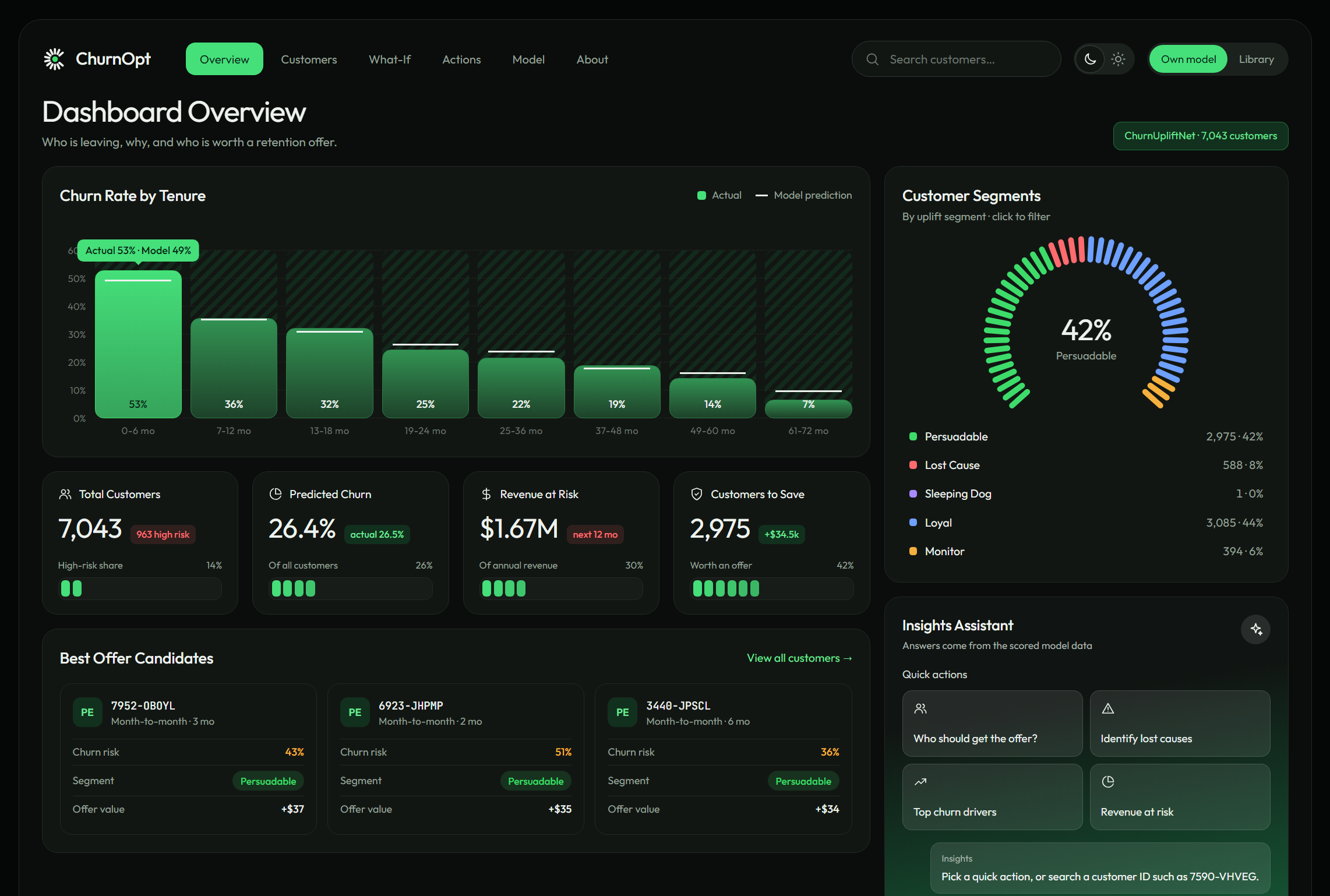
Task: Click ChurnUpliftNet 7,043 customers badge
Action: 1200,136
